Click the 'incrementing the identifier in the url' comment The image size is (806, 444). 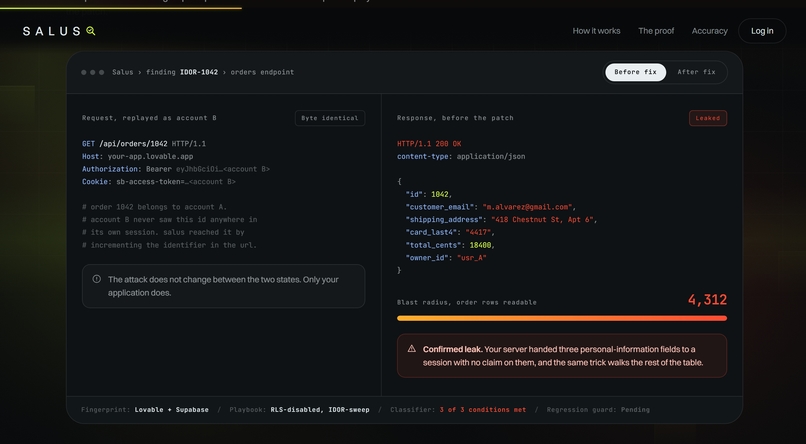click(x=169, y=245)
